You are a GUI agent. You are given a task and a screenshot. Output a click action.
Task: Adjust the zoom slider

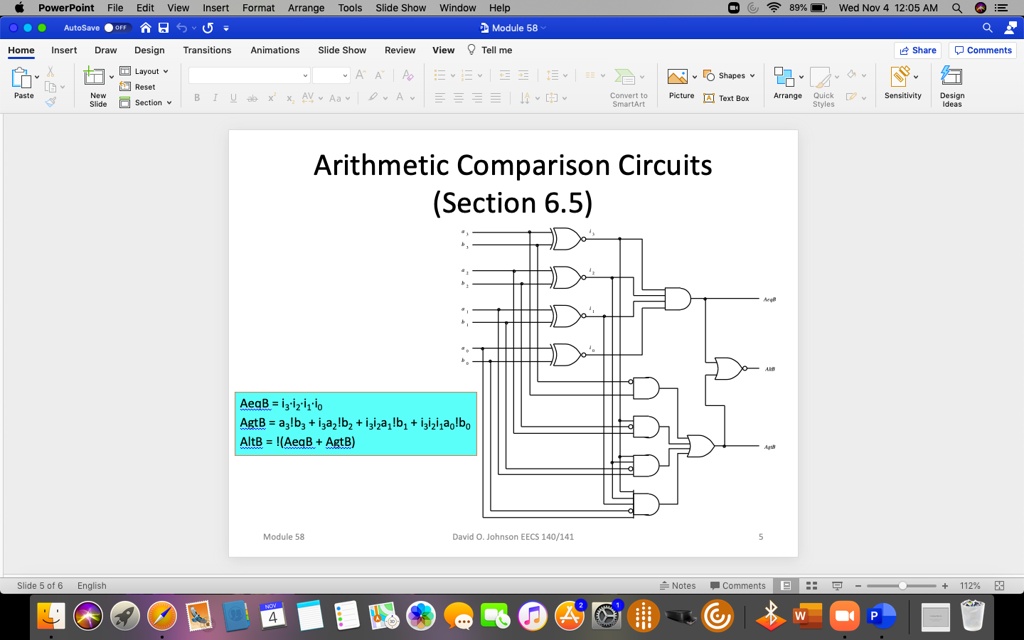[x=902, y=586]
